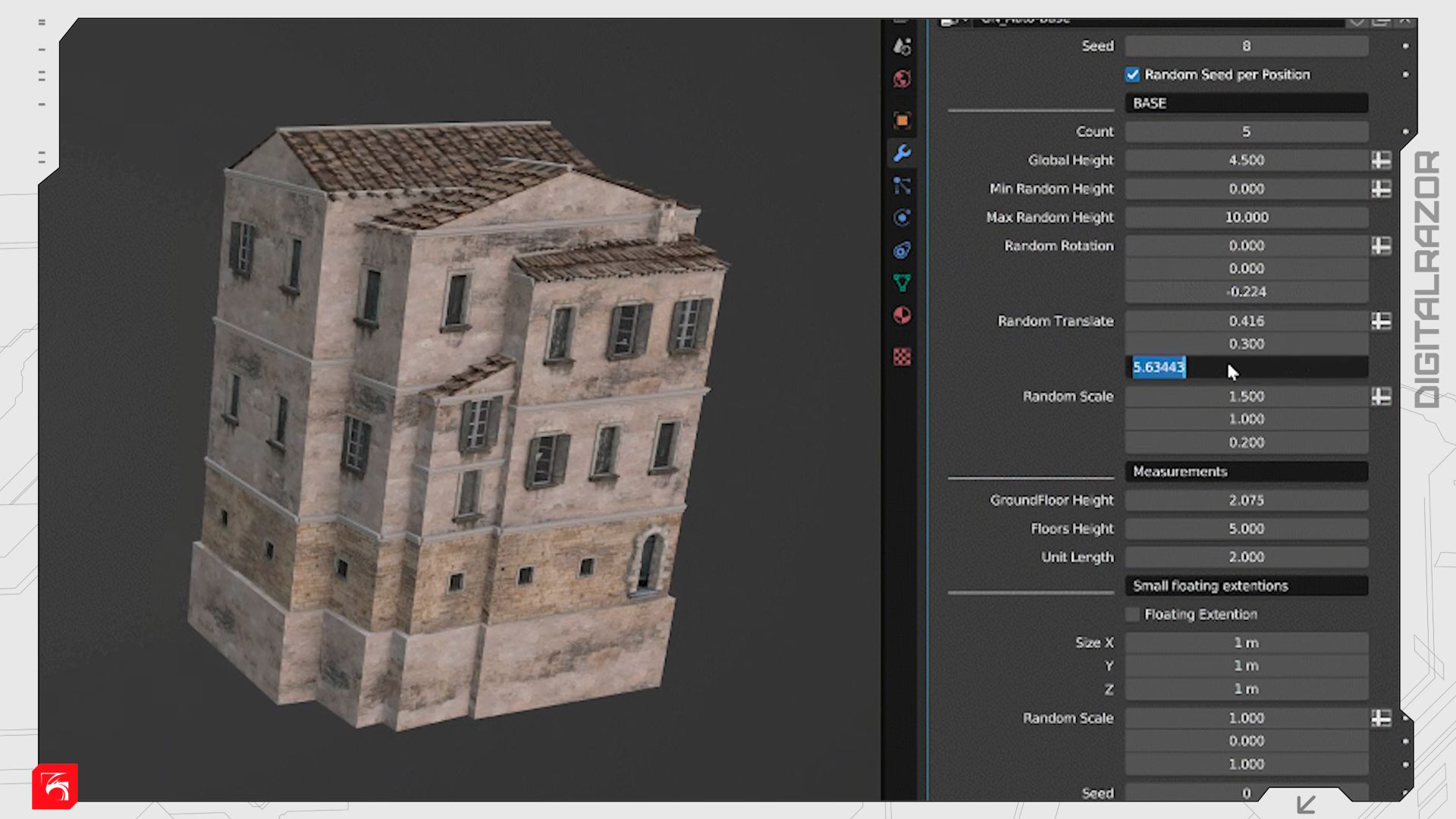Viewport: 1456px width, 819px height.
Task: Click BASE Random Scale value 0.200
Action: coord(1246,442)
